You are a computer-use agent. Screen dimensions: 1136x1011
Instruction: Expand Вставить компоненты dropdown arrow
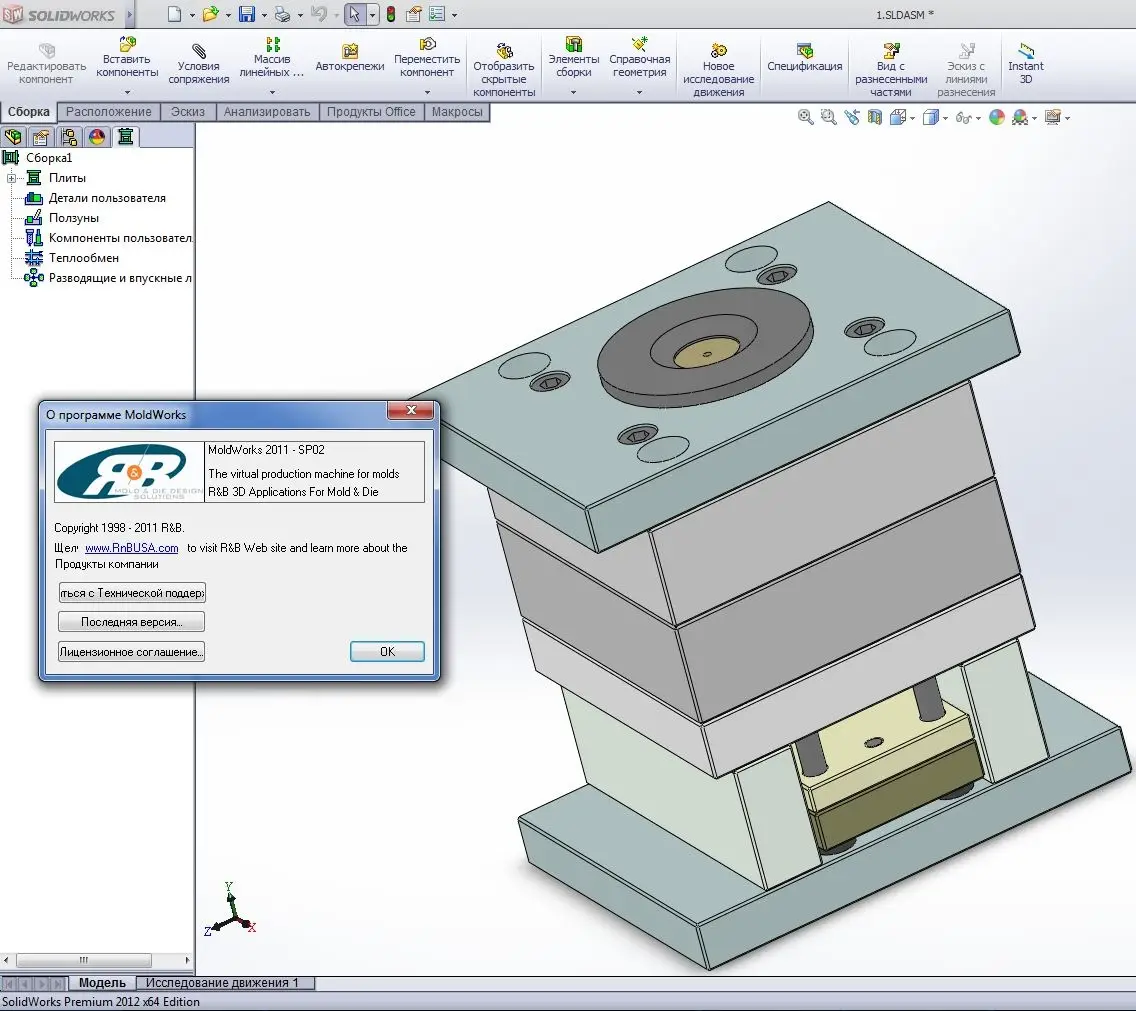pos(127,92)
